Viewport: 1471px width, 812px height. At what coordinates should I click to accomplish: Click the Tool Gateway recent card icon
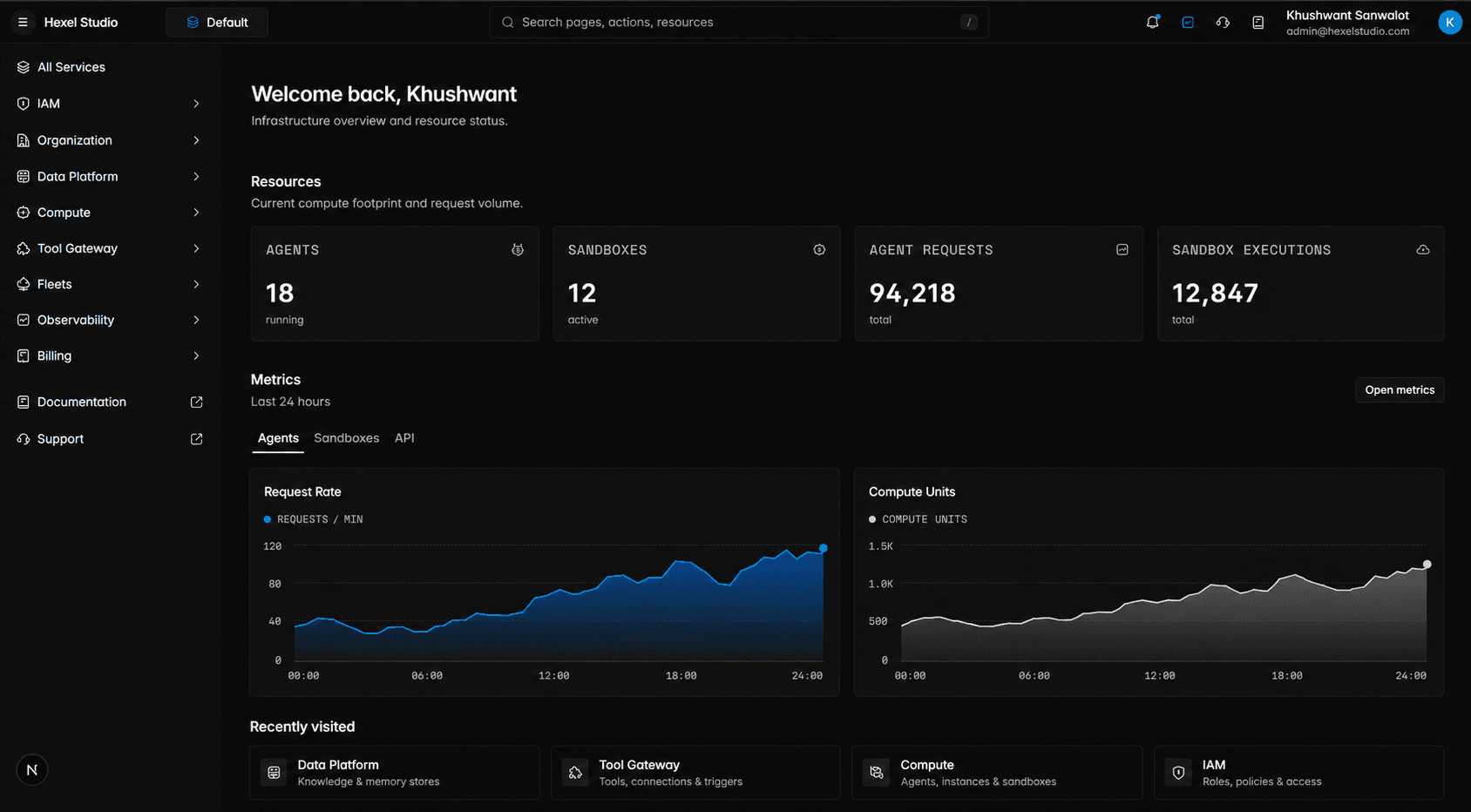[x=575, y=773]
